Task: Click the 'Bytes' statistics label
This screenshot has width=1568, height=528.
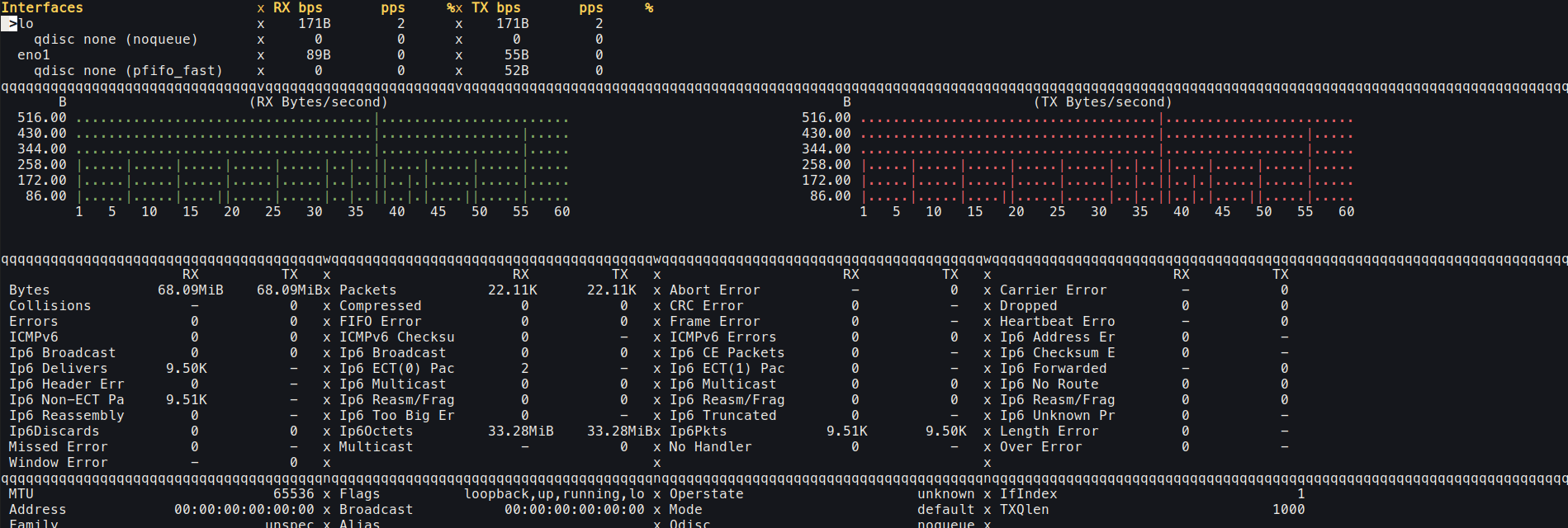Action: [30, 290]
